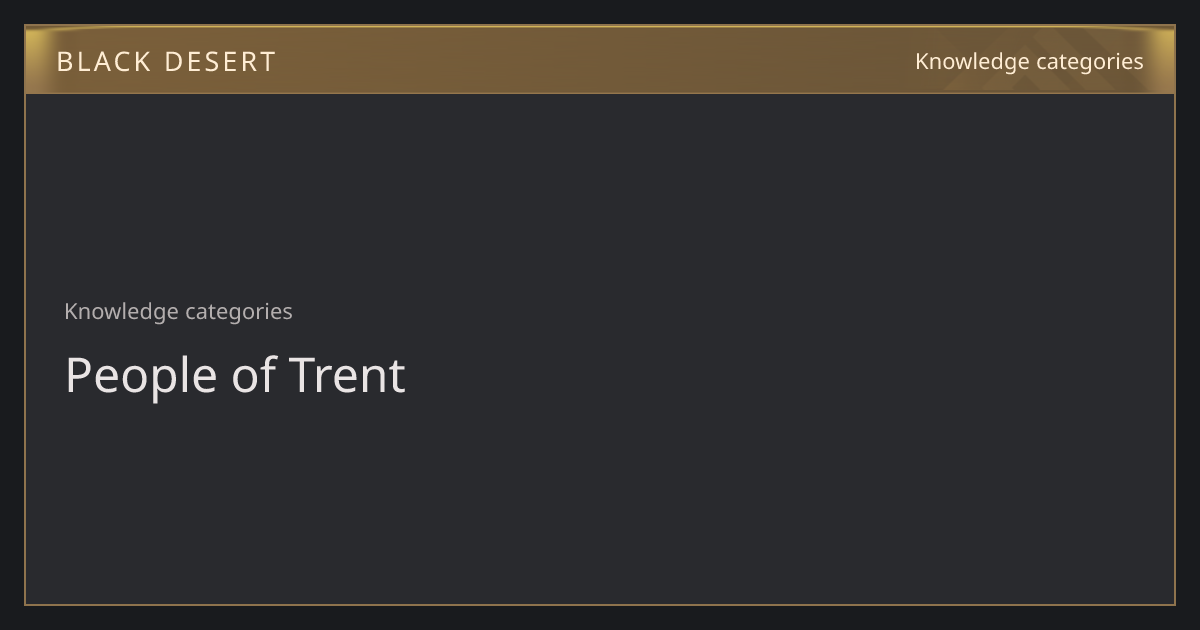This screenshot has width=1200, height=630.
Task: Click the empty gold header area between labels
Action: [x=595, y=60]
